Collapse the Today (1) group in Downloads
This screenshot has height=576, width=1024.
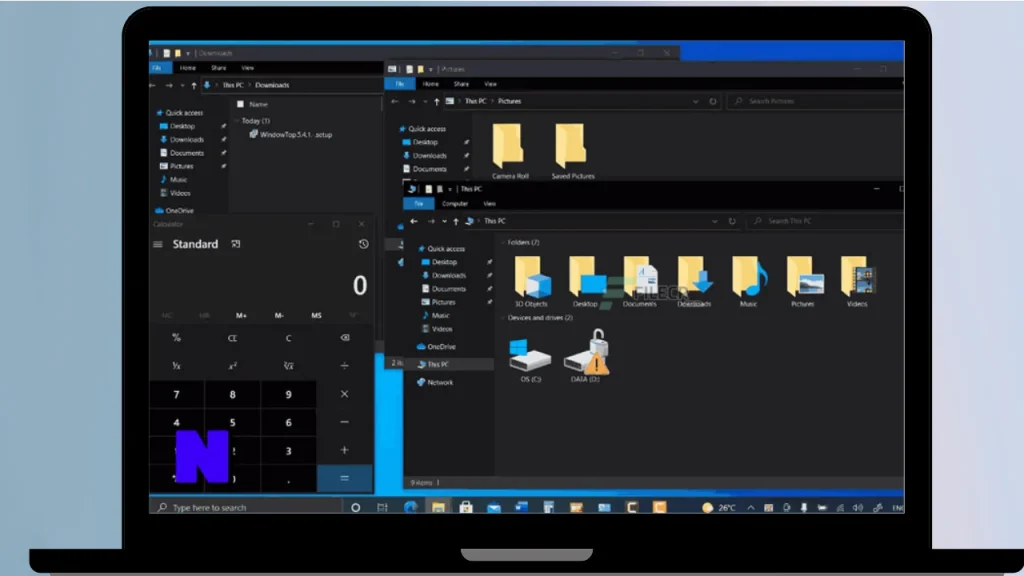coord(237,121)
